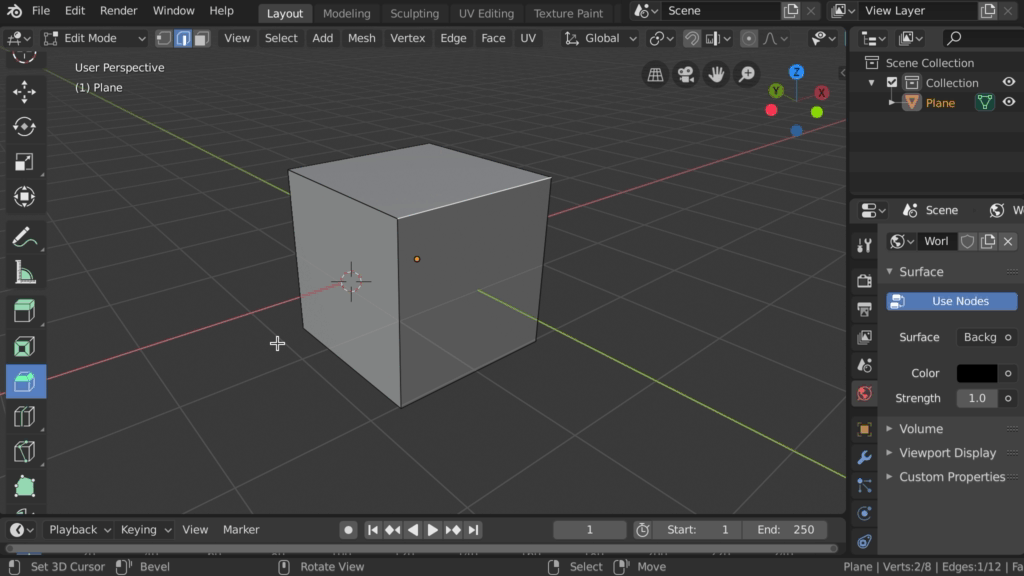1024x576 pixels.
Task: Toggle snapping magnet in viewport header
Action: 691,38
